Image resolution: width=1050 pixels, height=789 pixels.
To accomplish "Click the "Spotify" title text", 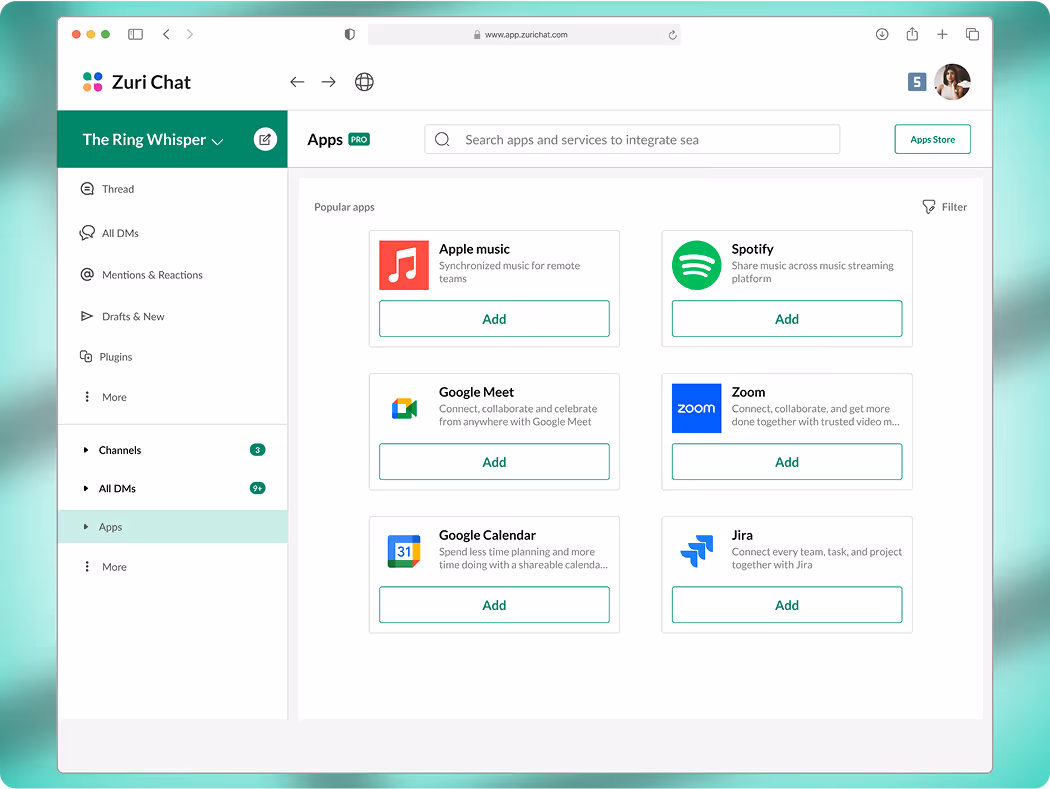I will pos(752,249).
